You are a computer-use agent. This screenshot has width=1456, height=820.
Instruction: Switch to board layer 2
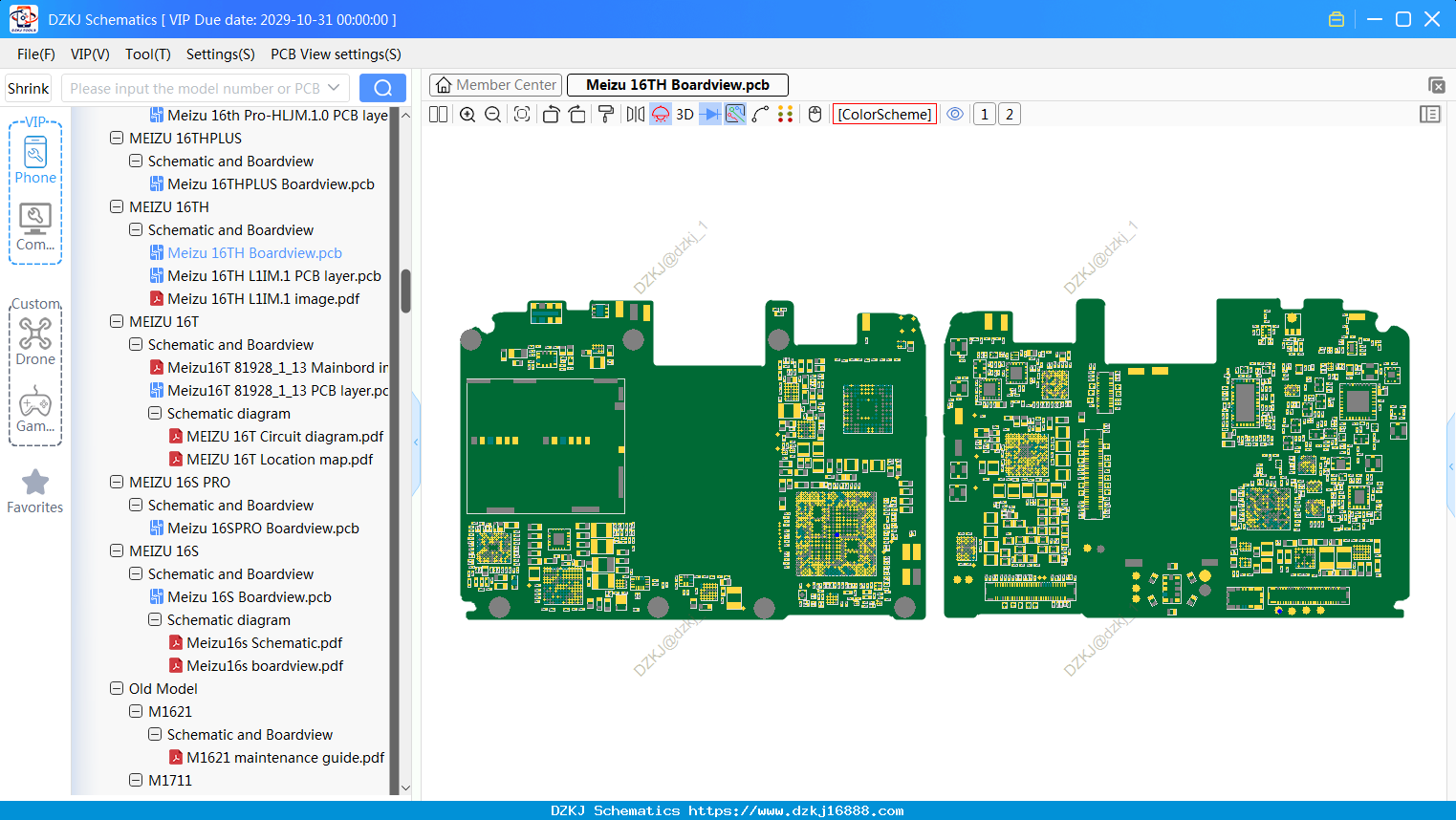point(1010,115)
